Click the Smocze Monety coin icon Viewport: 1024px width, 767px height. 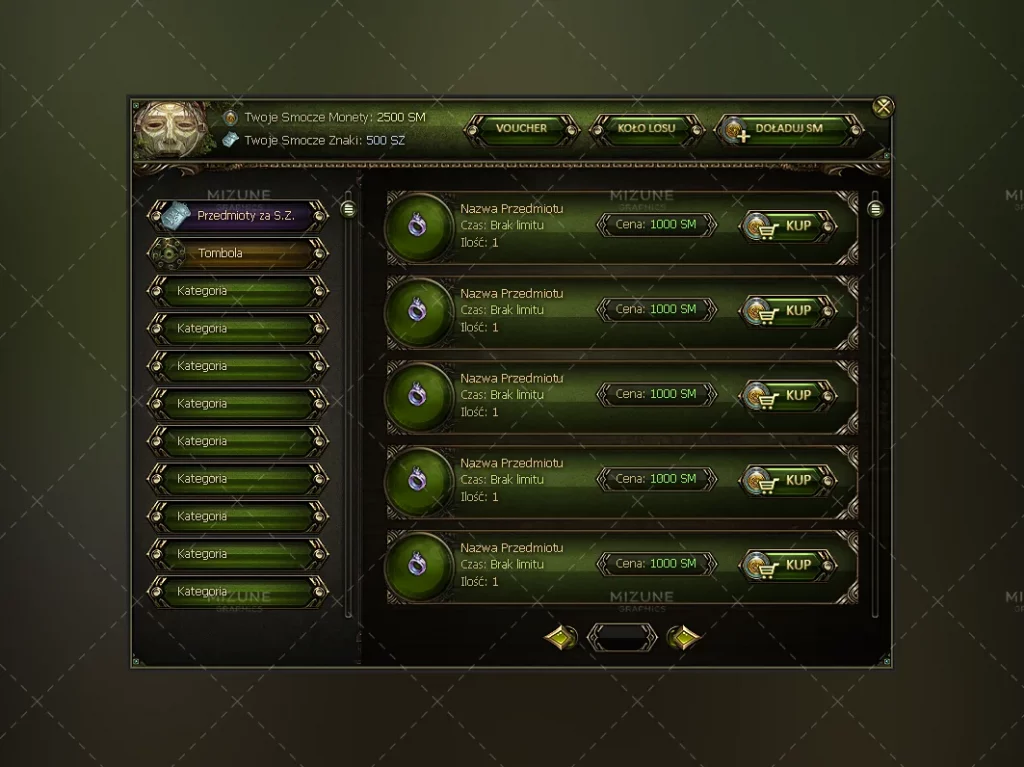click(x=230, y=118)
